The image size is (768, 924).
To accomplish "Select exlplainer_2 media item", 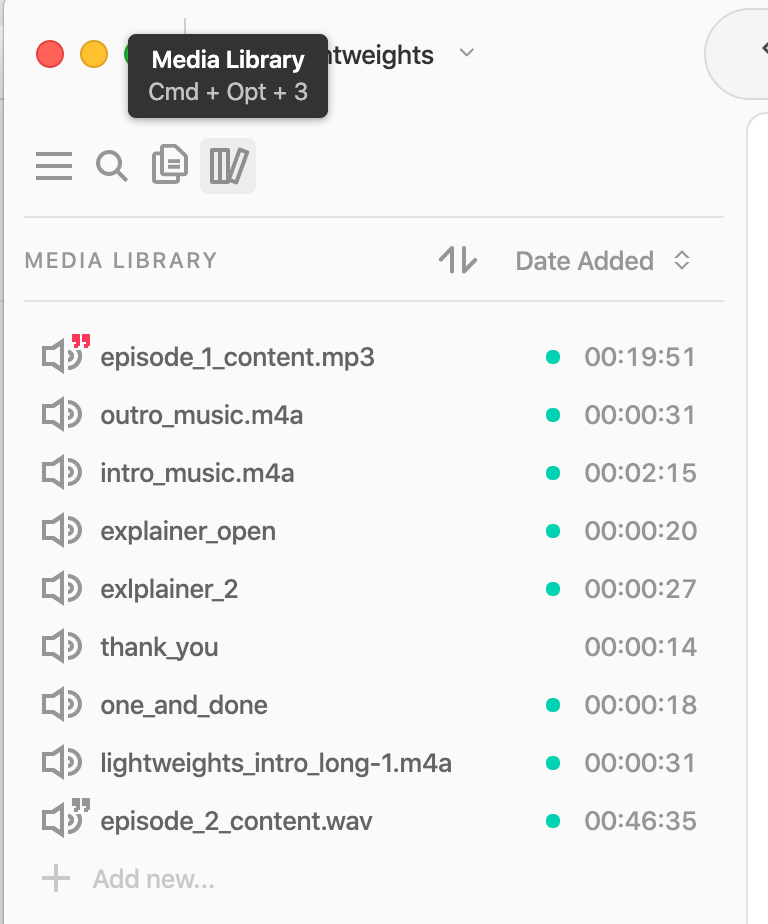I will [169, 589].
